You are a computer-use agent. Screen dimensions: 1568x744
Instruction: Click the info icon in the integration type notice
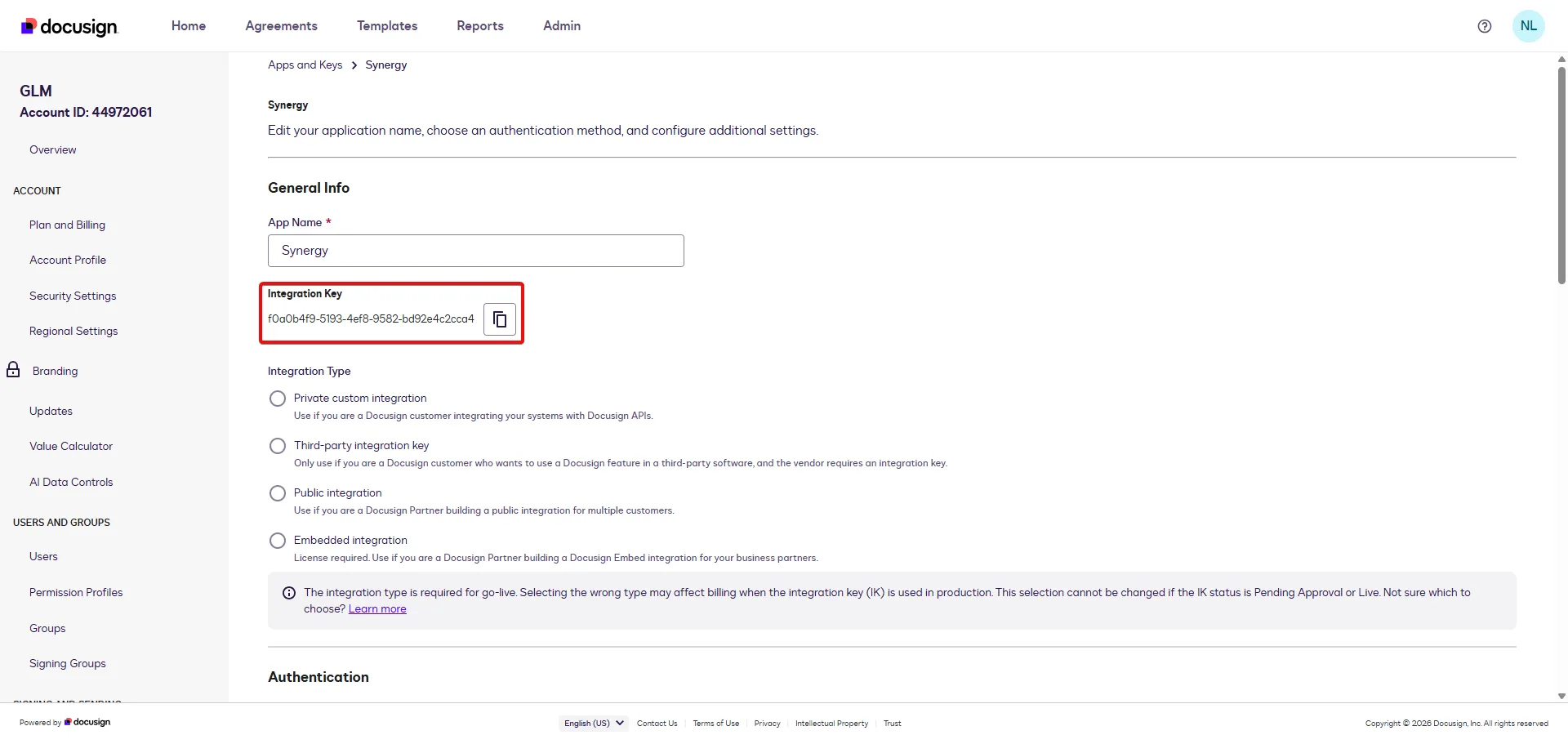point(287,593)
